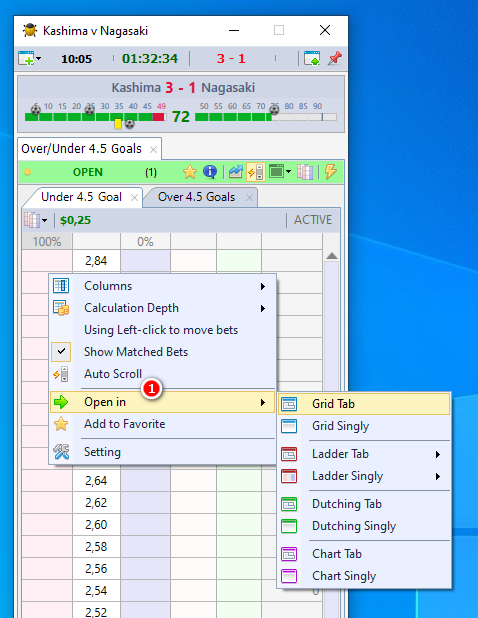
Task: Close the Over/Under 4.5 Goals market tab
Action: [x=153, y=149]
